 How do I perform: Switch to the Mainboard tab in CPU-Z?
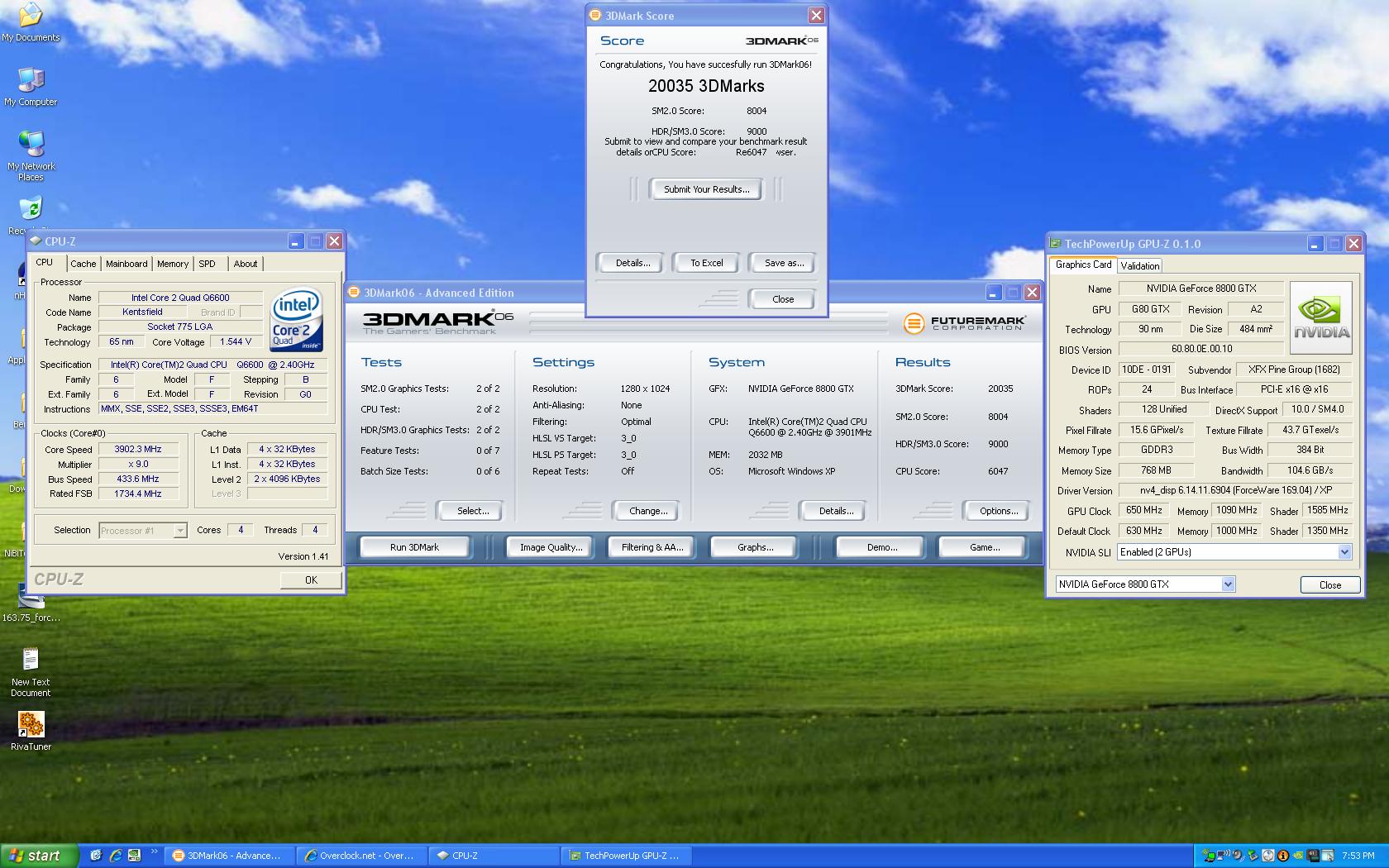pos(126,264)
